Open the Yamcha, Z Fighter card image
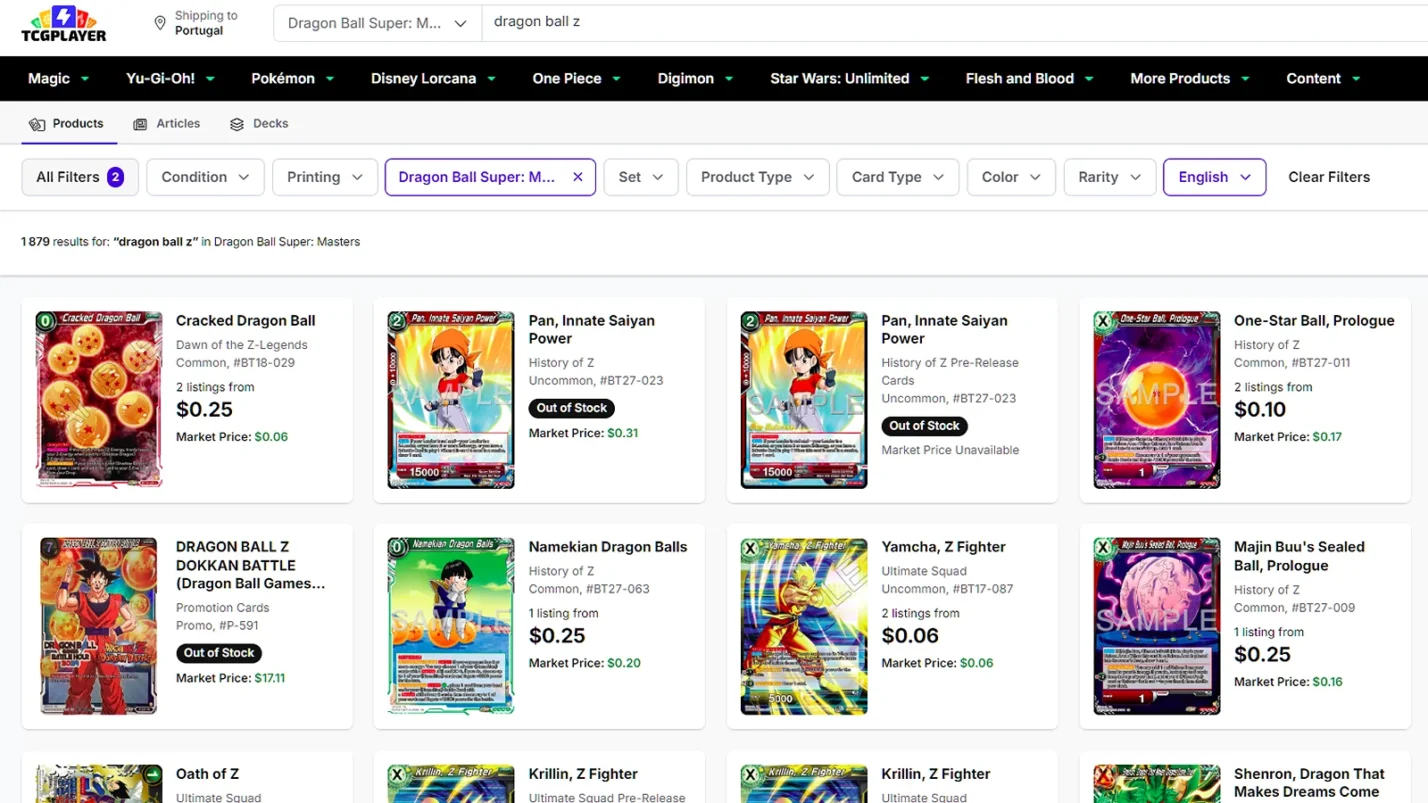Viewport: 1428px width, 803px height. [x=804, y=626]
